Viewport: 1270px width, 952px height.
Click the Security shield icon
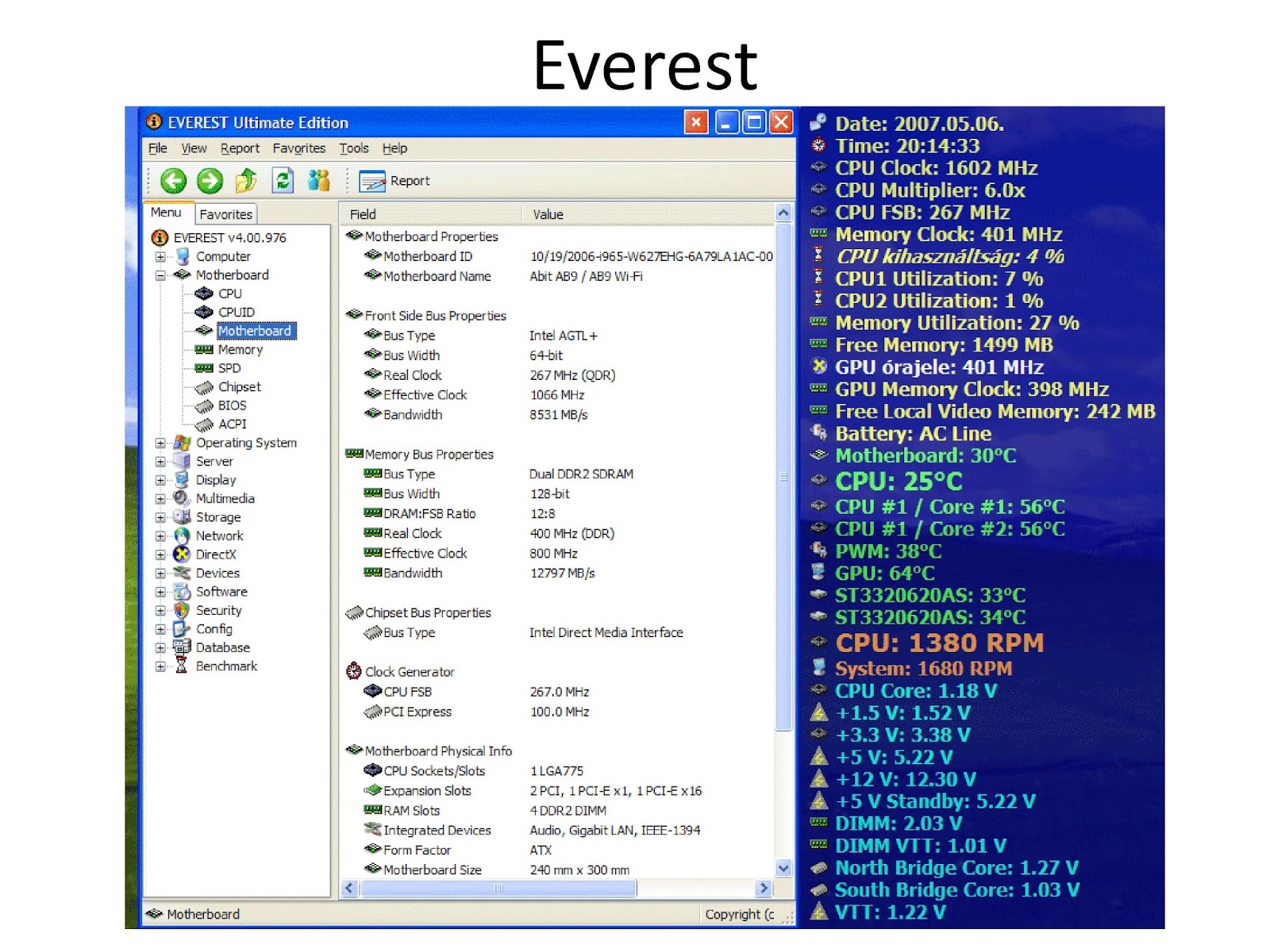pos(183,610)
